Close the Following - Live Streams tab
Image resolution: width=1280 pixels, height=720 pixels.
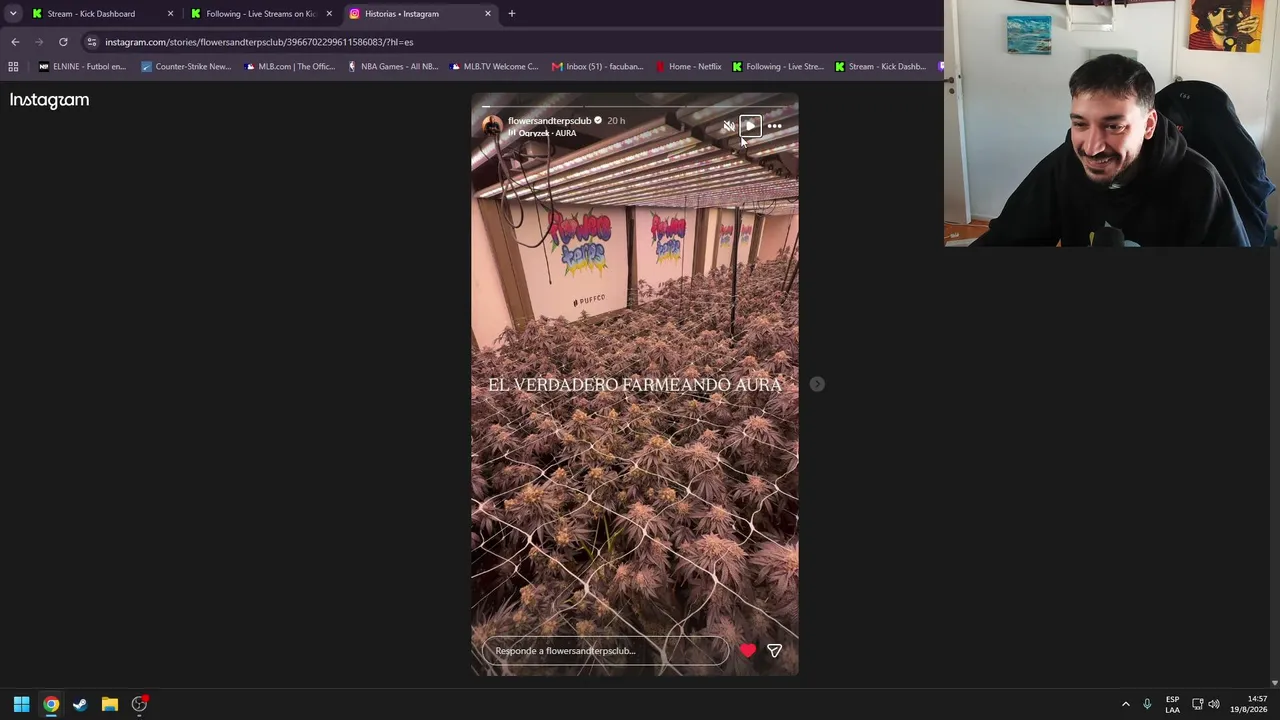[329, 14]
